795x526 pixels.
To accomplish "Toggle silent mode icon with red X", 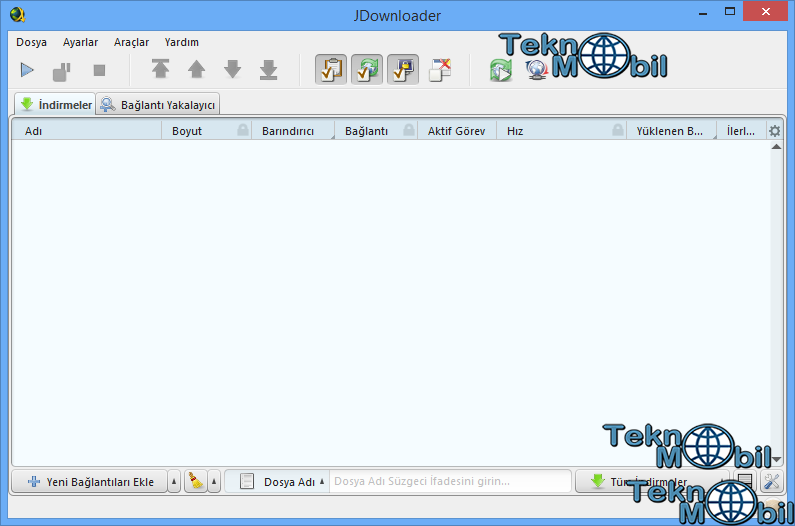I will click(440, 70).
